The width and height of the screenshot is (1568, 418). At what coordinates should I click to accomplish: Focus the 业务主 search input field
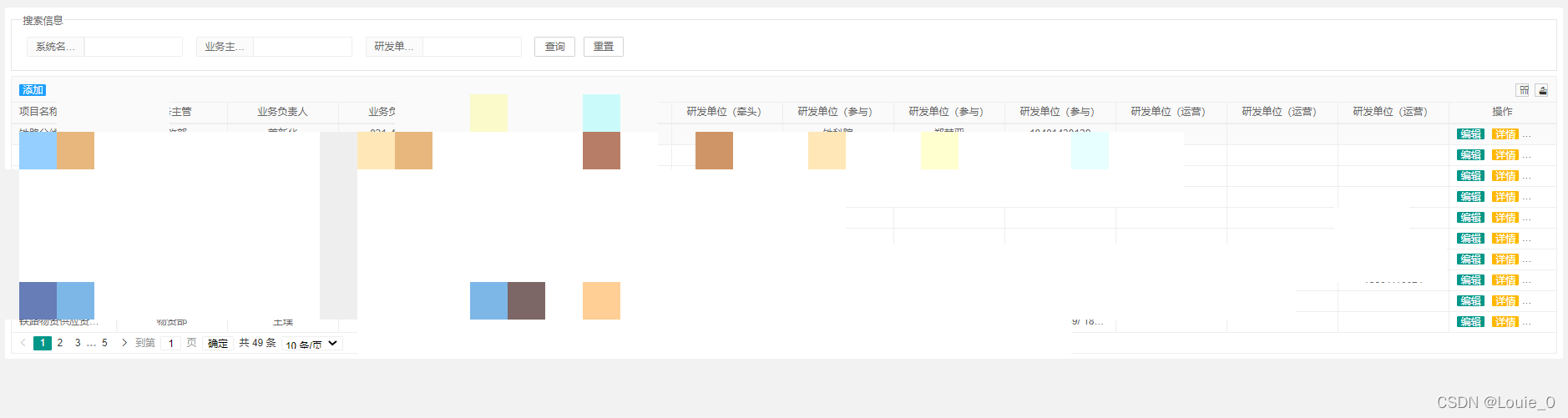302,47
